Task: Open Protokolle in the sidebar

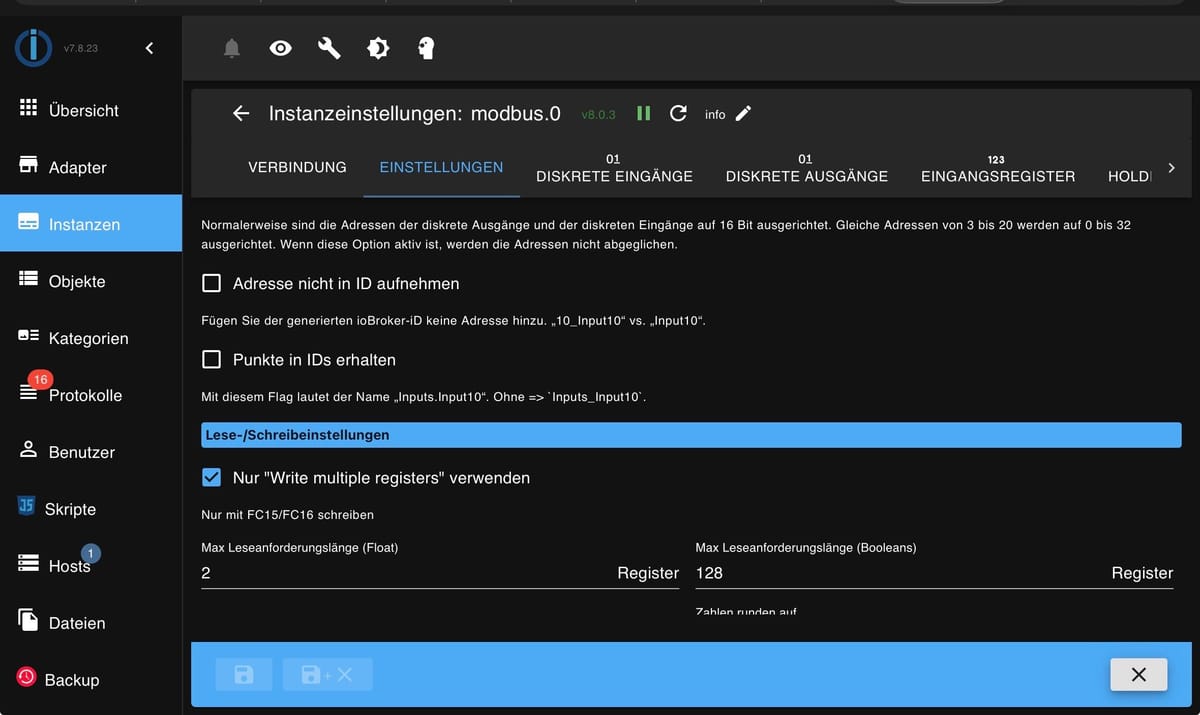Action: pos(91,395)
